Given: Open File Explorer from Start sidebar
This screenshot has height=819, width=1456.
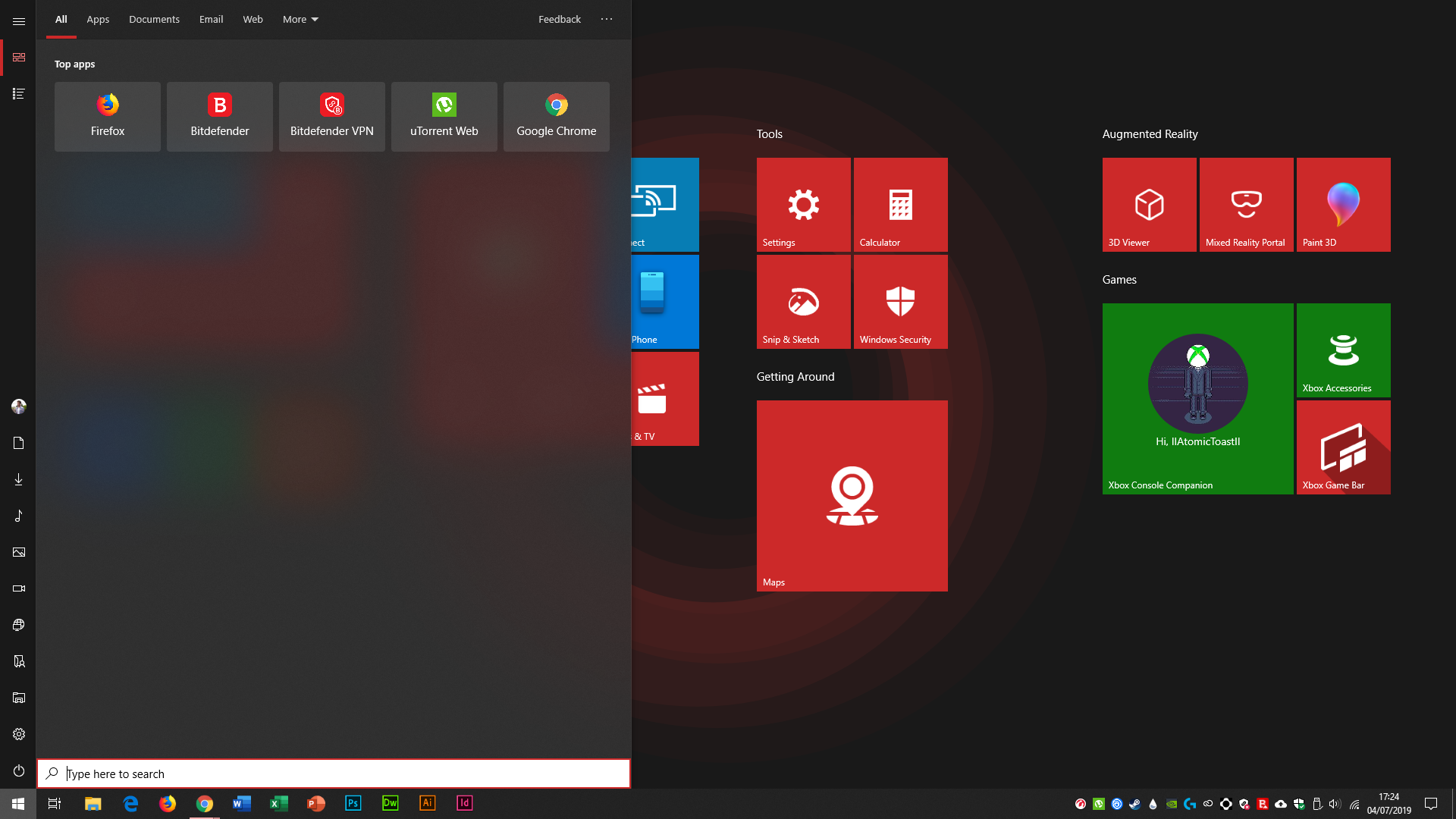Looking at the screenshot, I should tap(18, 698).
